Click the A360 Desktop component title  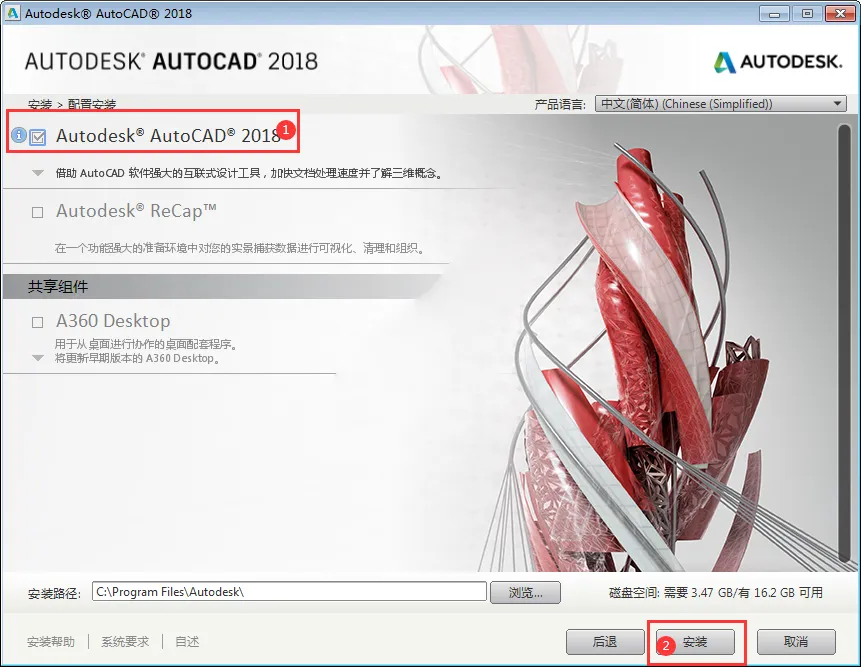(x=113, y=321)
